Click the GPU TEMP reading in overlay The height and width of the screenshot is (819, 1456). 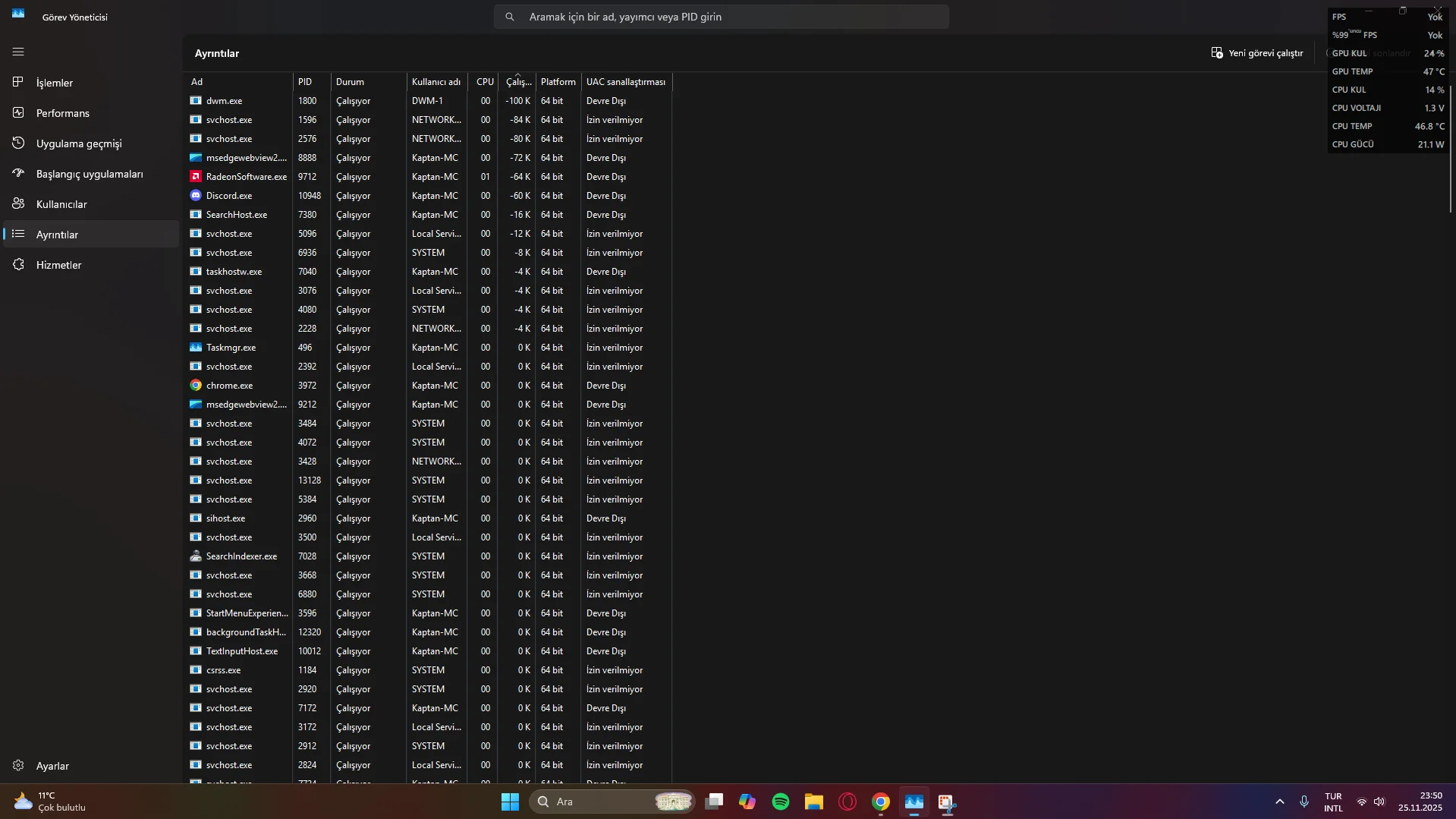pos(1388,71)
